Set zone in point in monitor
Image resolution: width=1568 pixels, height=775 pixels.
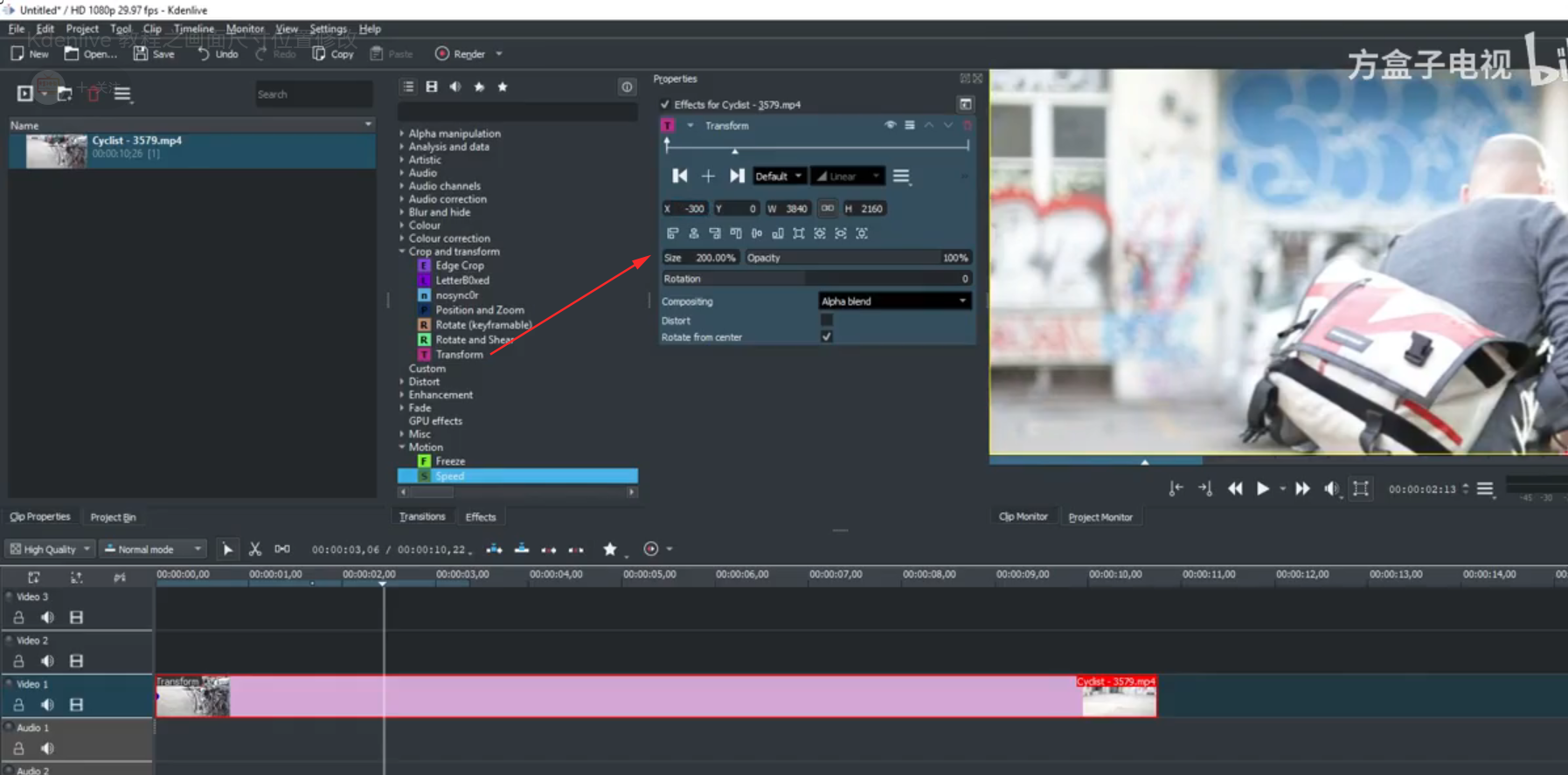[1176, 488]
